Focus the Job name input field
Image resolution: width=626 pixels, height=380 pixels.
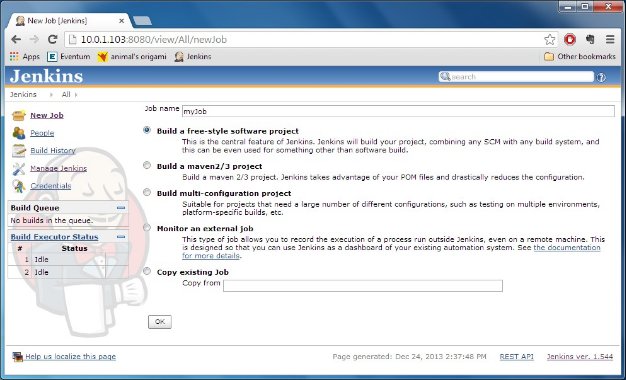[x=398, y=111]
